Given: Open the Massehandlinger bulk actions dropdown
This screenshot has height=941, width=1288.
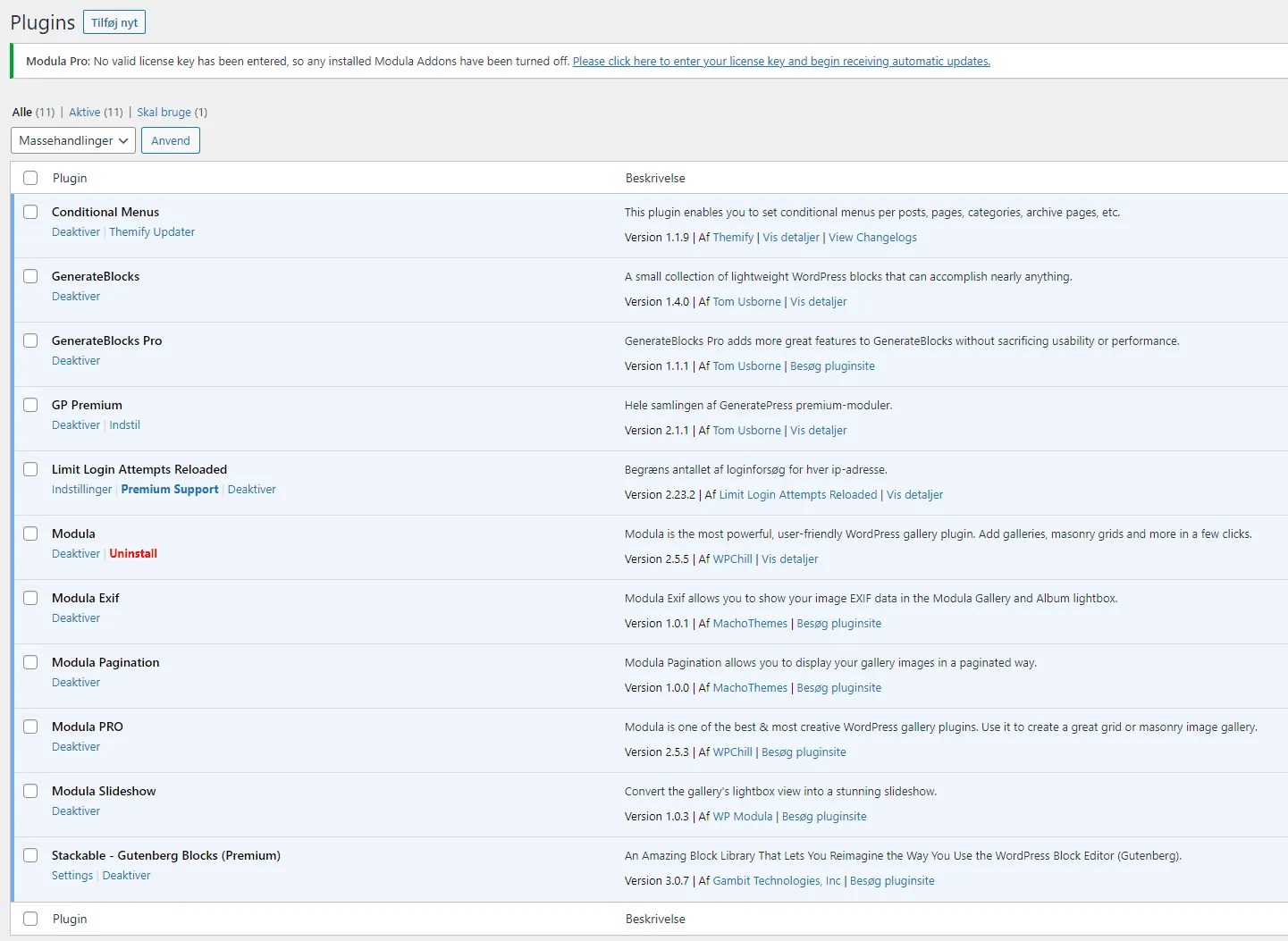Looking at the screenshot, I should 73,140.
